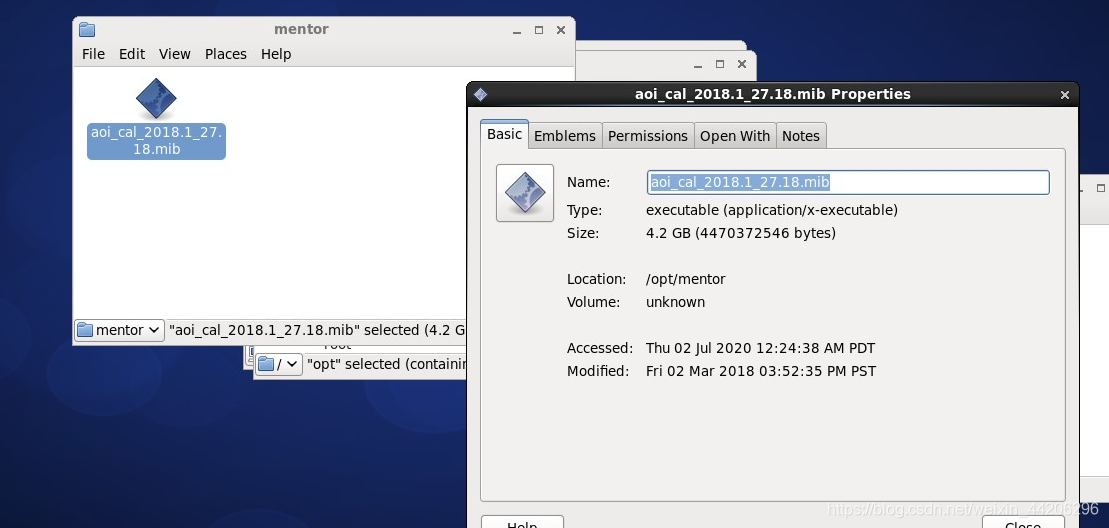Switch to the Open With tab
The width and height of the screenshot is (1109, 528).
coord(735,136)
